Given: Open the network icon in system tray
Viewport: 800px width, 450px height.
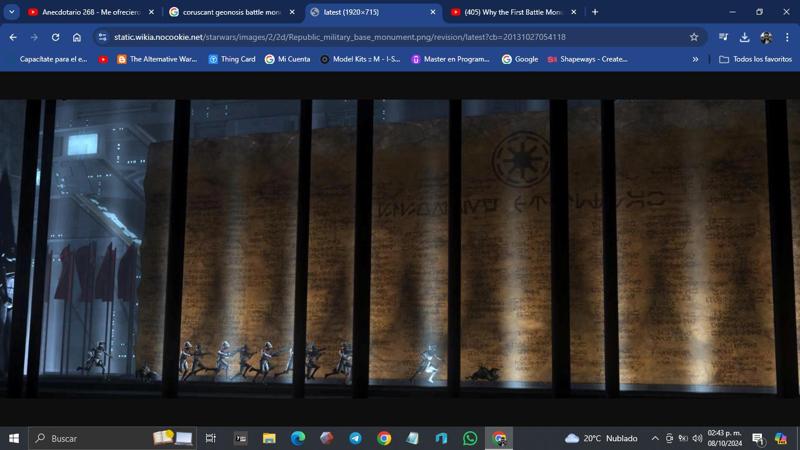Looking at the screenshot, I should pos(683,438).
